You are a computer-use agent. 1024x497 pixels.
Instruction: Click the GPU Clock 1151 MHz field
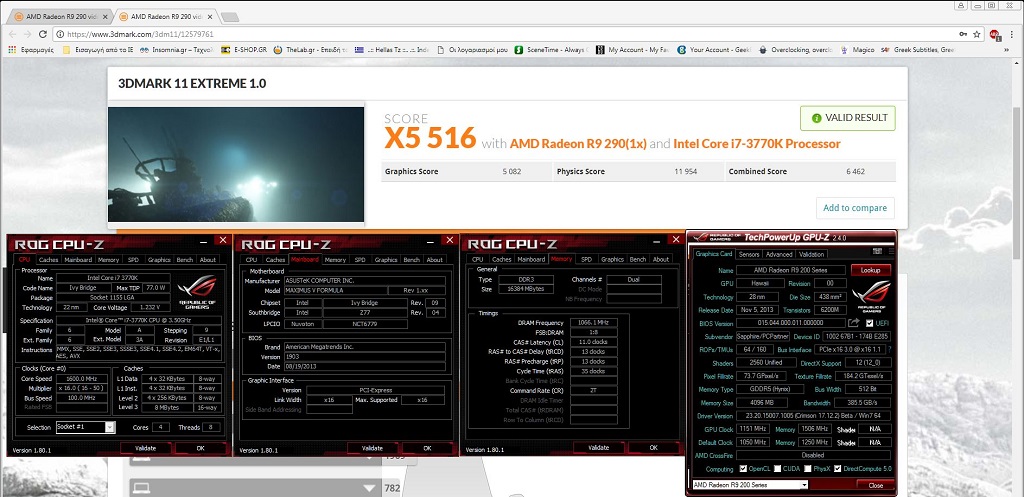(753, 428)
